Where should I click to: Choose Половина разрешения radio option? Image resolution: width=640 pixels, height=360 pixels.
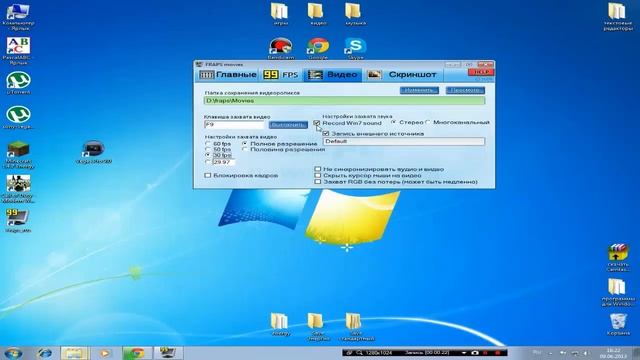coord(244,150)
